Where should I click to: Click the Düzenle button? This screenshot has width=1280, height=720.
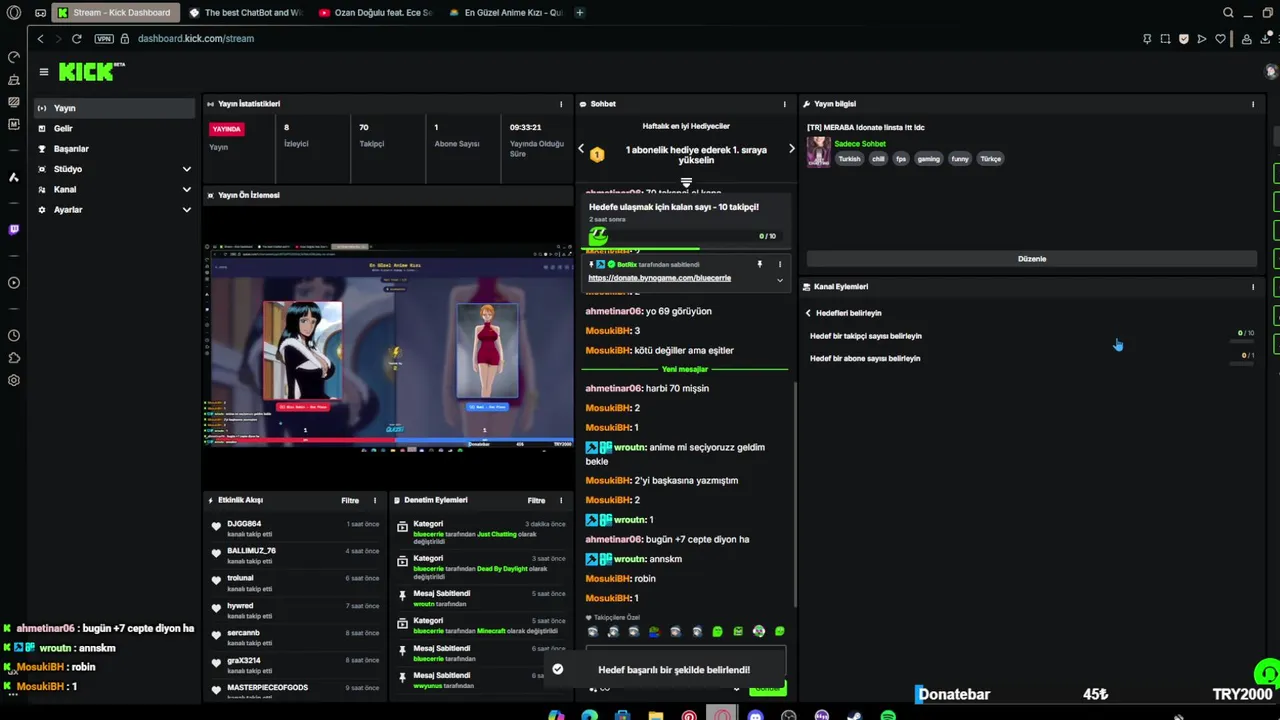pos(1032,259)
